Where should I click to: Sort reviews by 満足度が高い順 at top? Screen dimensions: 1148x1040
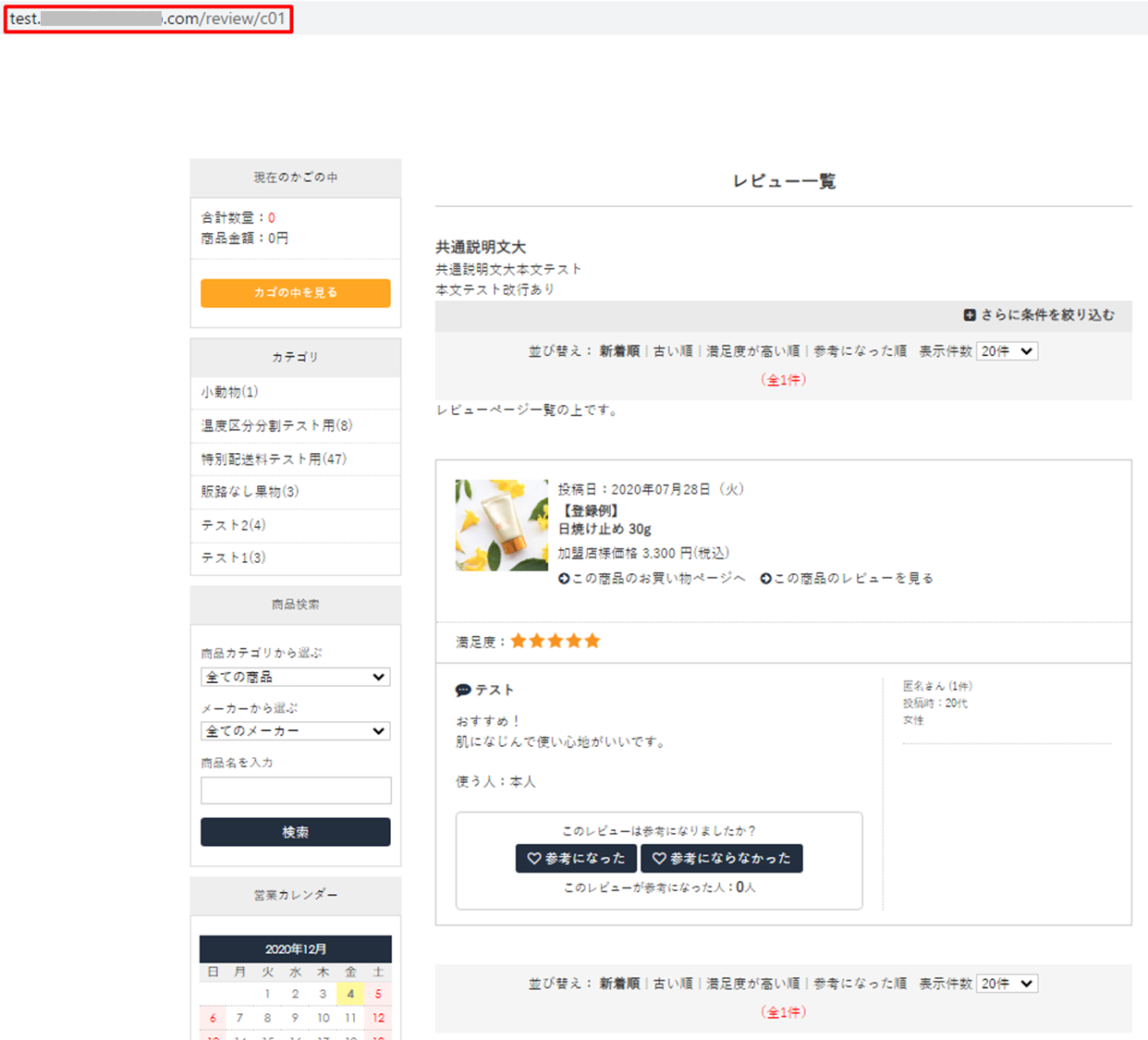tap(752, 351)
